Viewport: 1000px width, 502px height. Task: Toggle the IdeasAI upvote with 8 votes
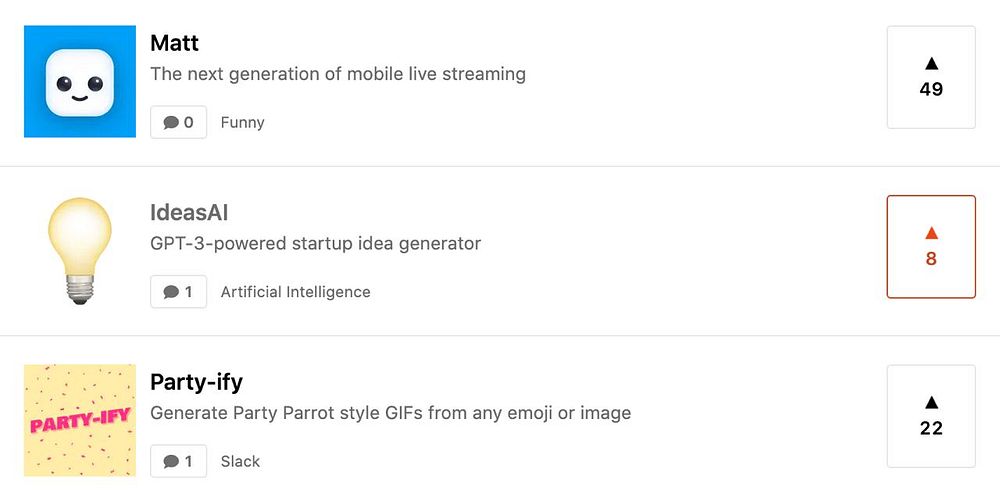931,247
